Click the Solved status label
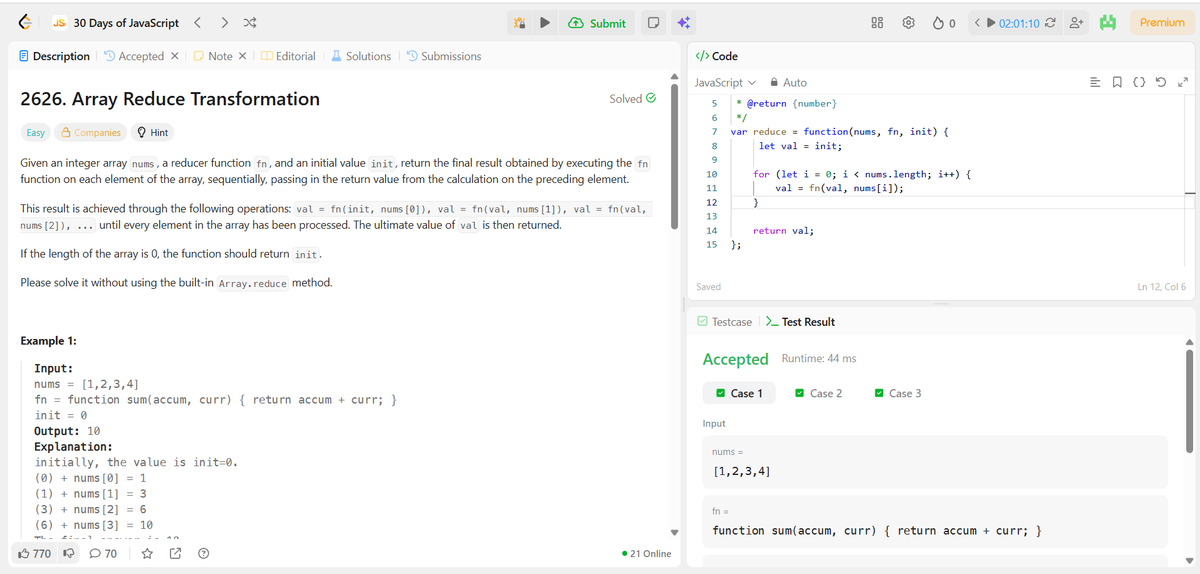 633,99
